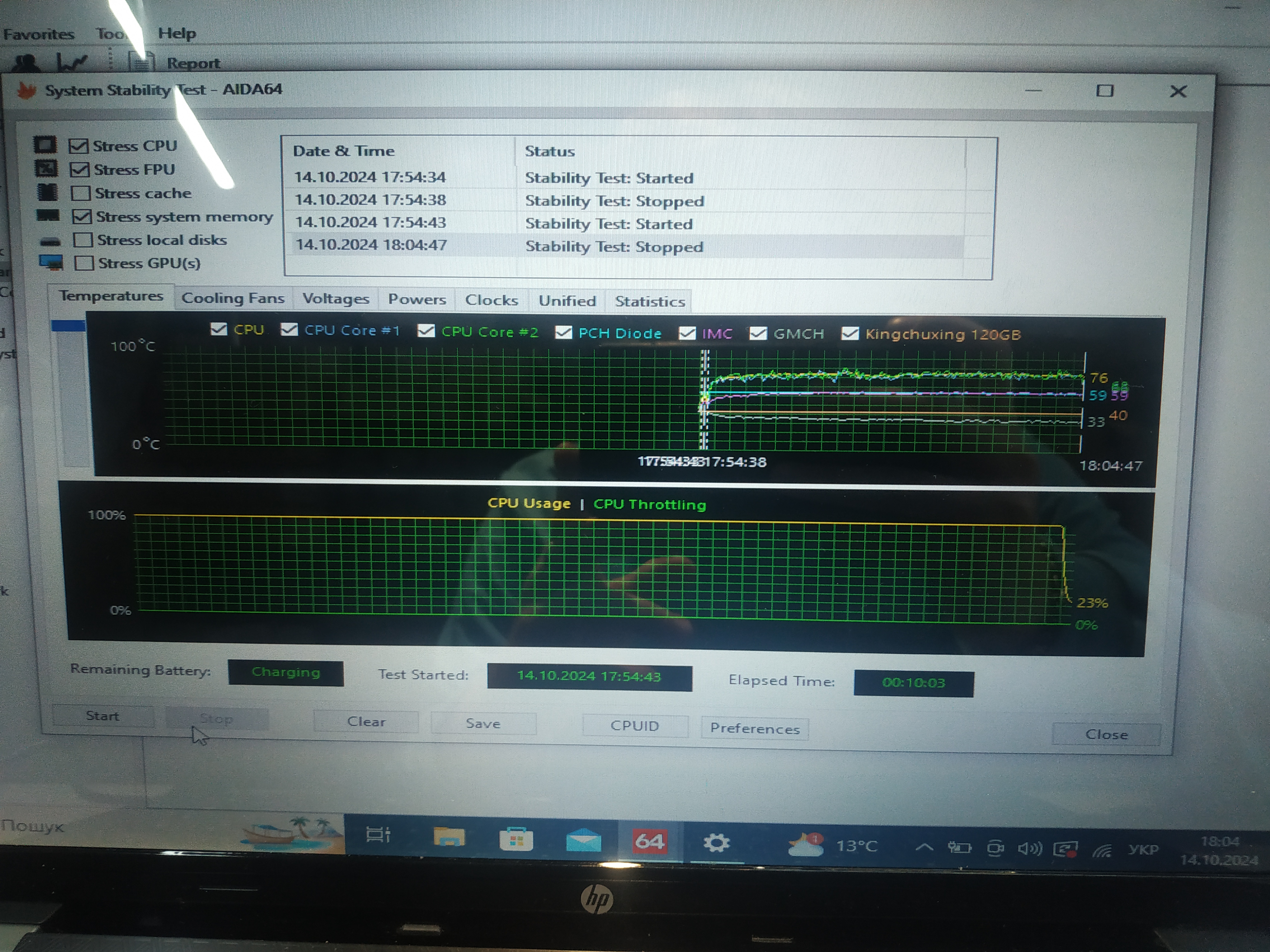
Task: Click the Charging battery status field
Action: pos(286,672)
